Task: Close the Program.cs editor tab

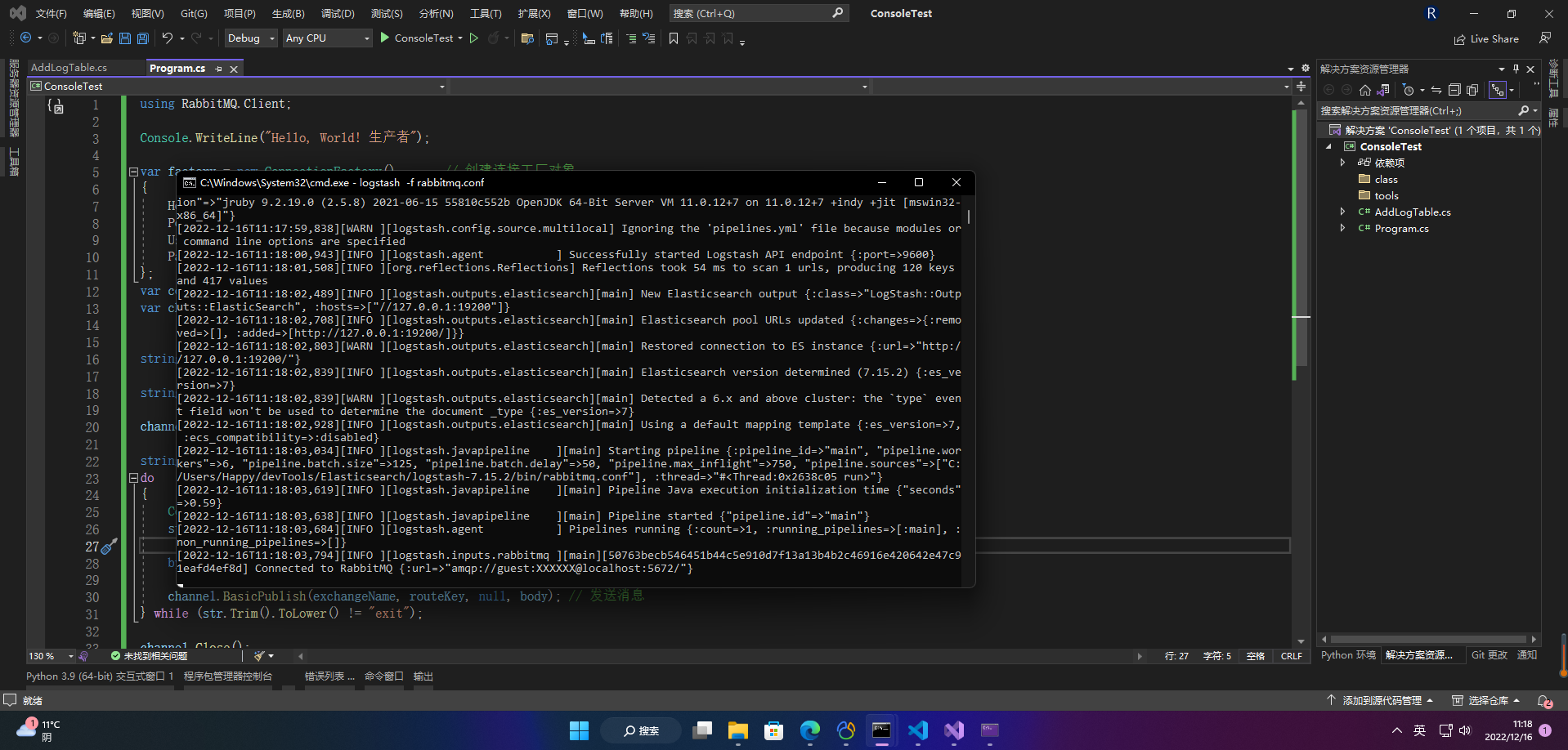Action: coord(234,69)
